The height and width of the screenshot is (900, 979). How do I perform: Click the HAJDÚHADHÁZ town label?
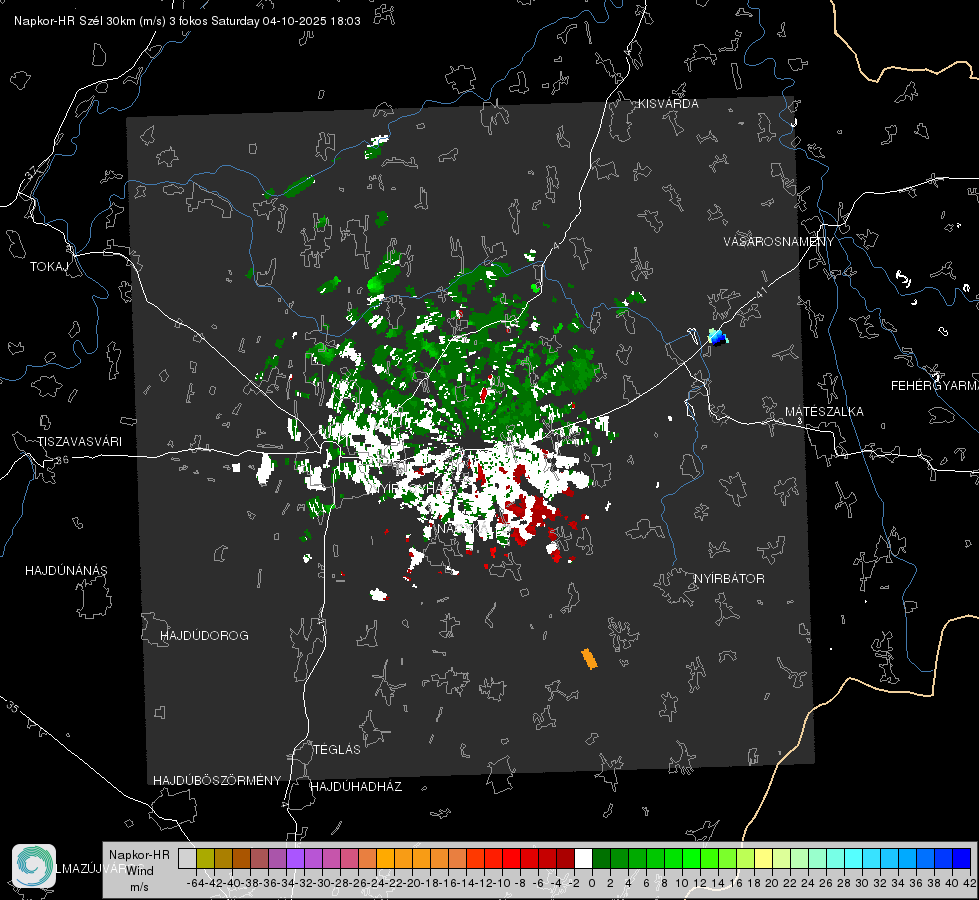tap(356, 787)
